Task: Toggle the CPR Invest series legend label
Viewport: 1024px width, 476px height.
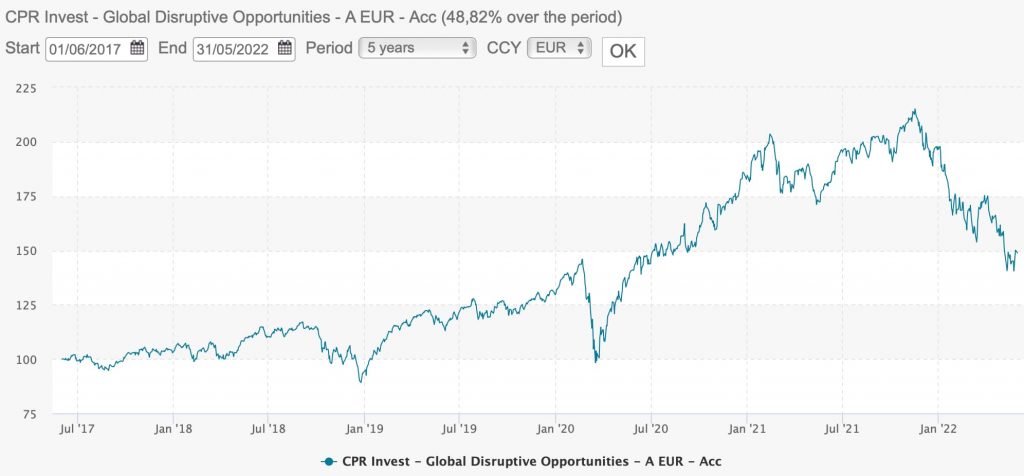Action: 529,461
